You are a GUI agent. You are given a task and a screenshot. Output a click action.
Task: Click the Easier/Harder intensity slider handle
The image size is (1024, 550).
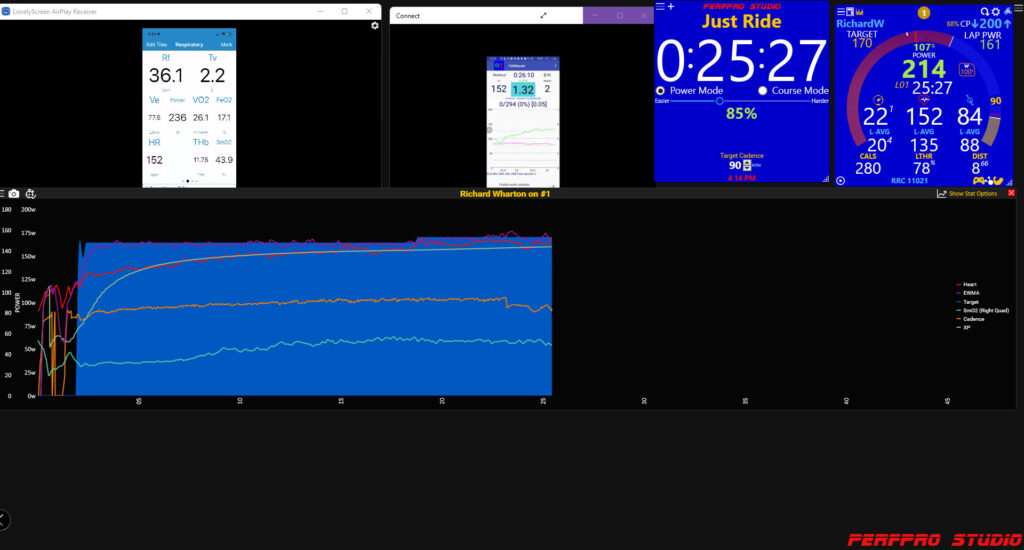[x=719, y=101]
